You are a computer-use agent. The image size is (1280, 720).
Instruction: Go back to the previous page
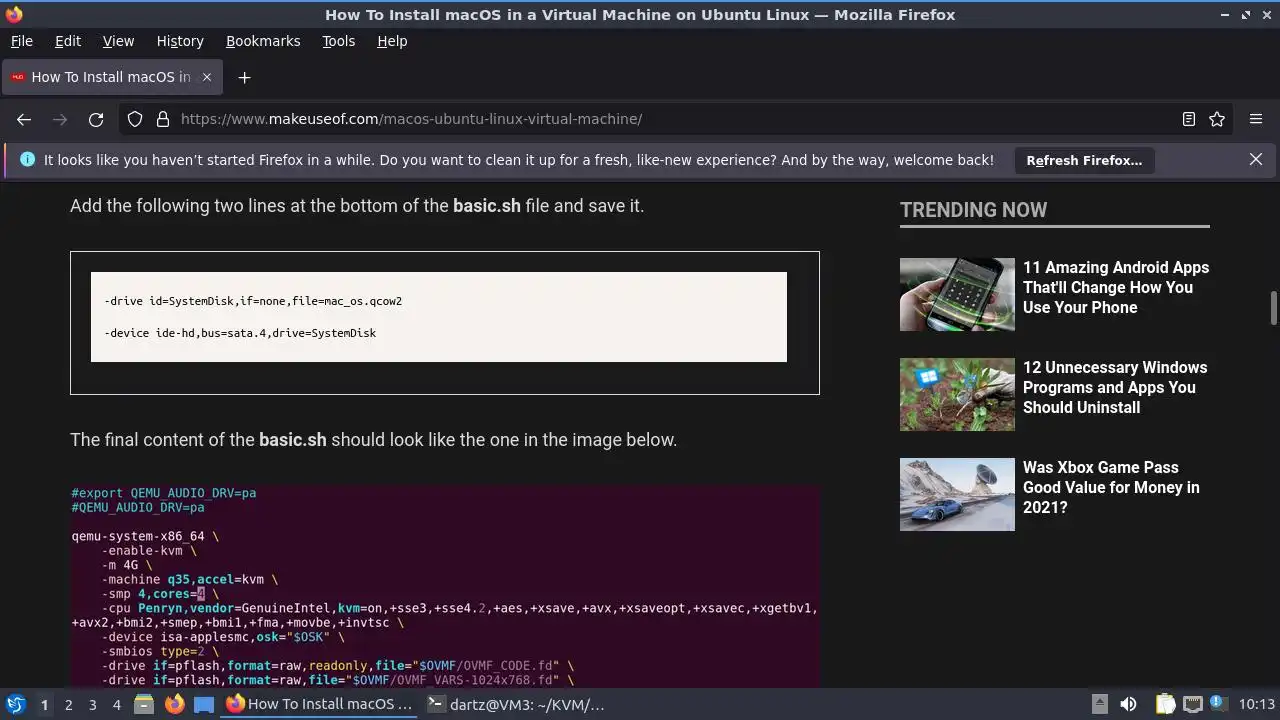click(x=24, y=119)
